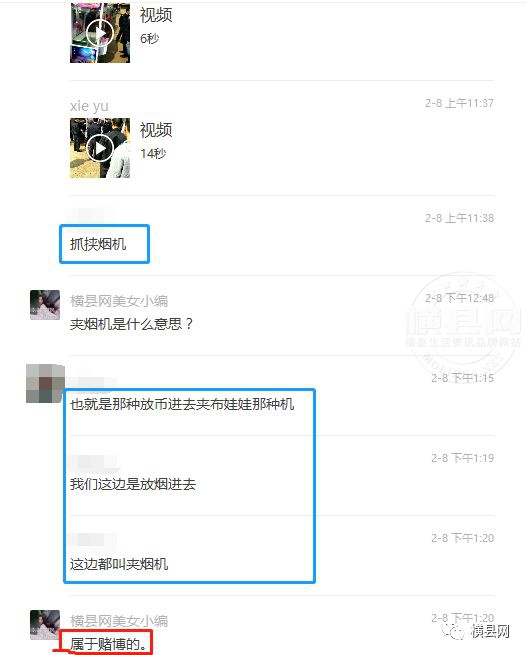Select the message 这边都叫夹烟机

point(119,564)
